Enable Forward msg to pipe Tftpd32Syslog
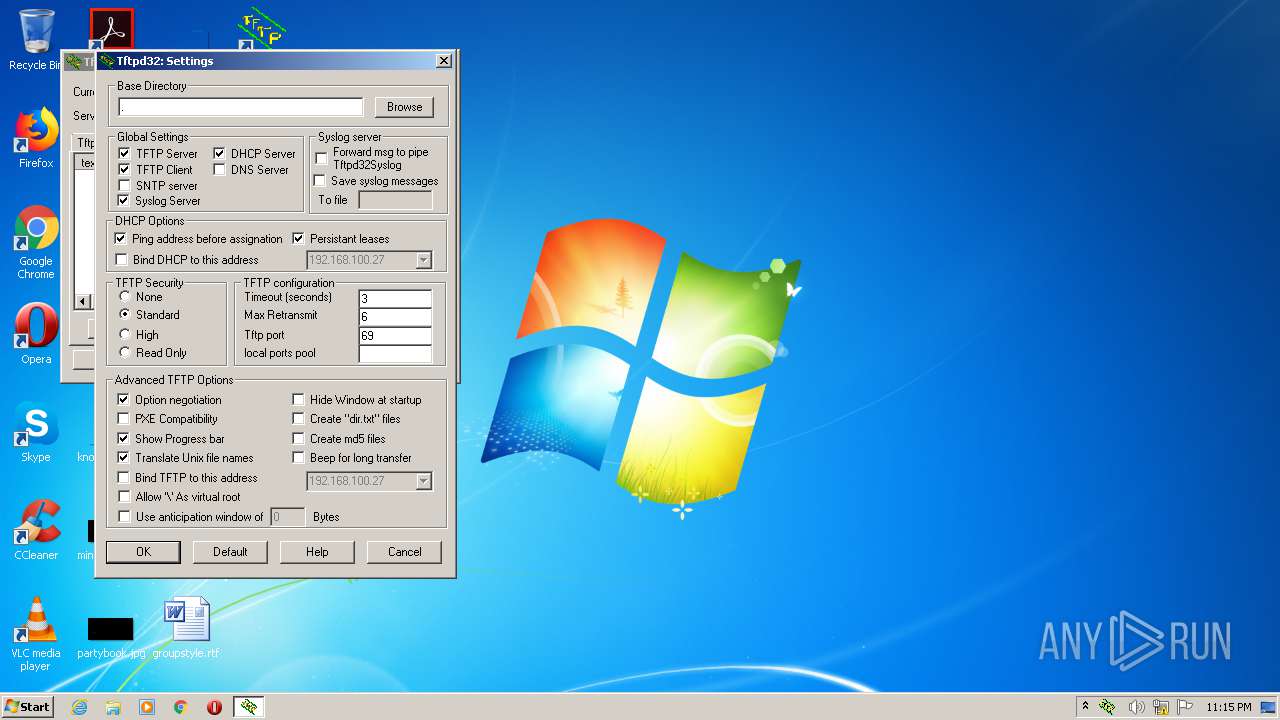This screenshot has height=720, width=1280. click(322, 158)
